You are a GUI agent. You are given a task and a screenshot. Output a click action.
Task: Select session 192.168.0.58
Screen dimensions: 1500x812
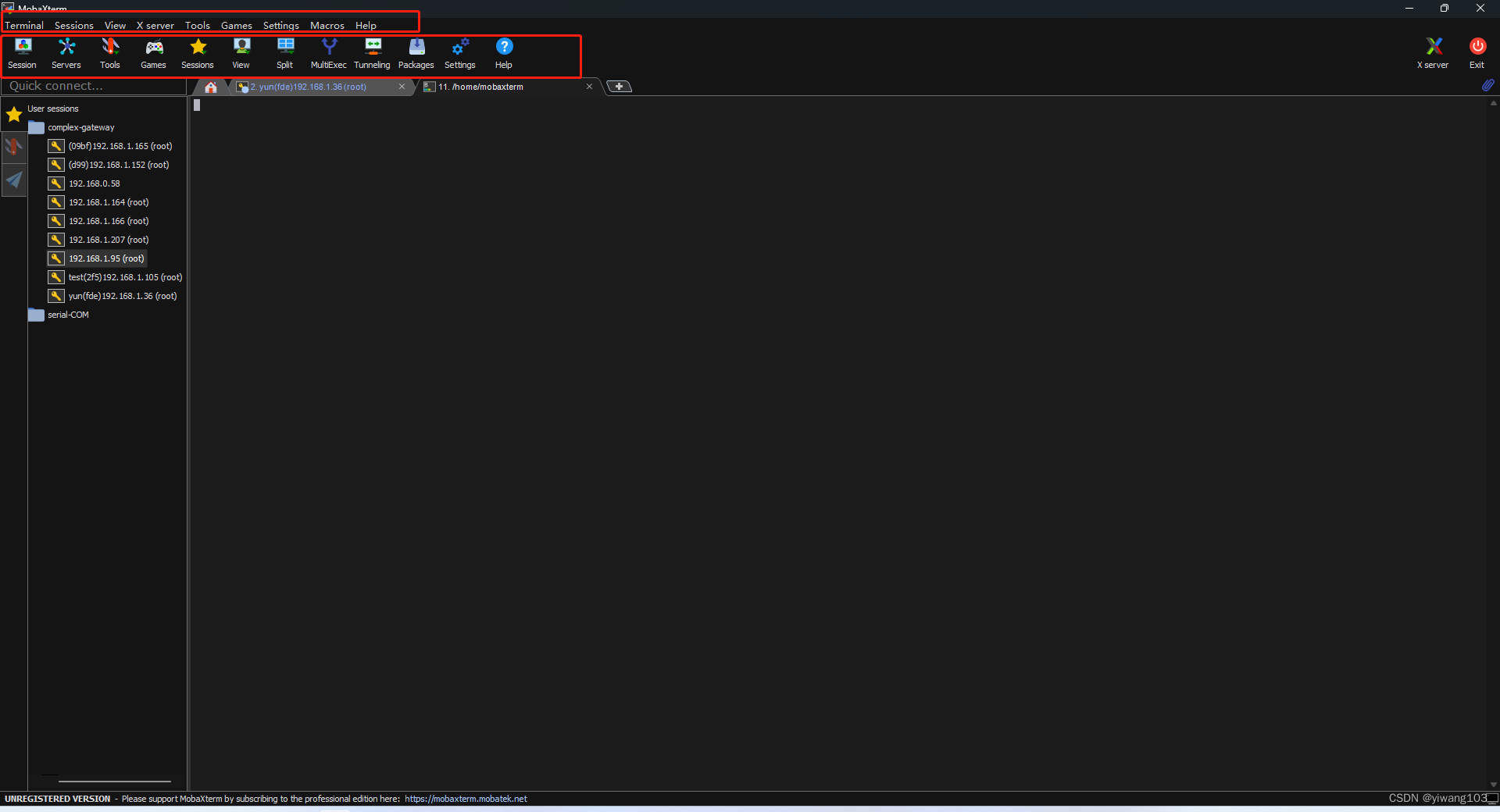94,183
